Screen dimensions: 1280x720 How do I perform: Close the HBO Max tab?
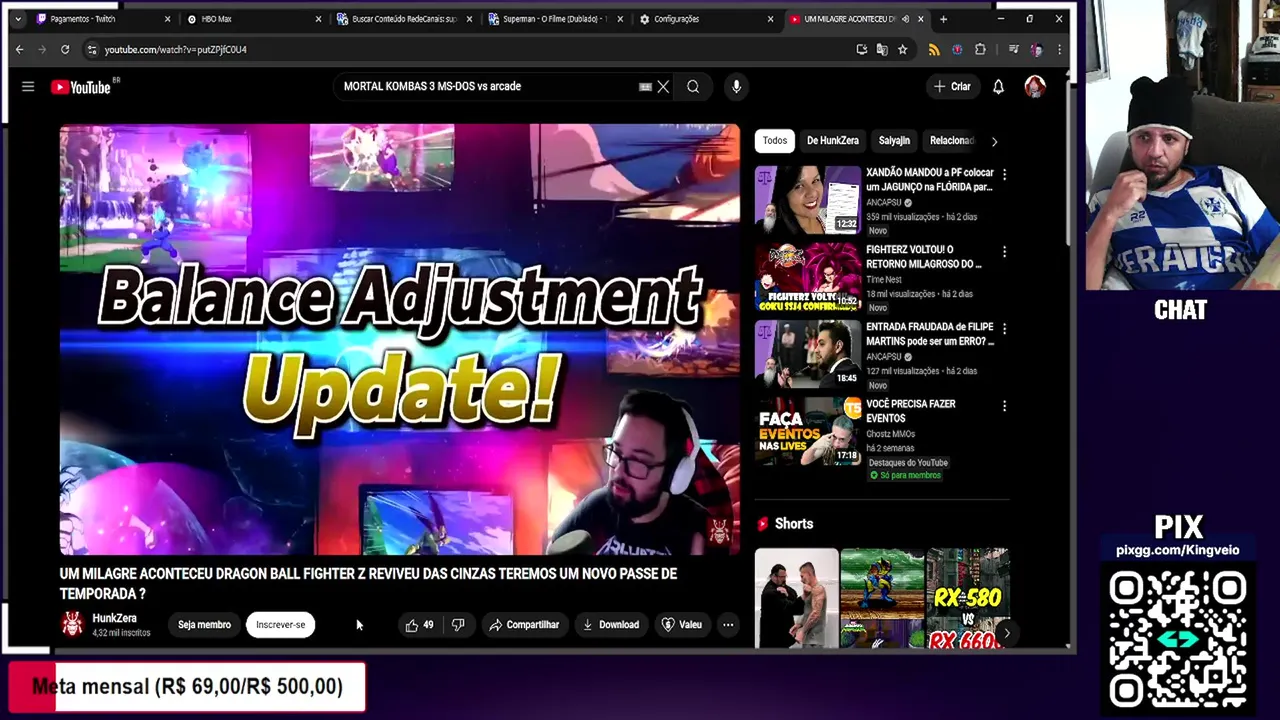(318, 19)
